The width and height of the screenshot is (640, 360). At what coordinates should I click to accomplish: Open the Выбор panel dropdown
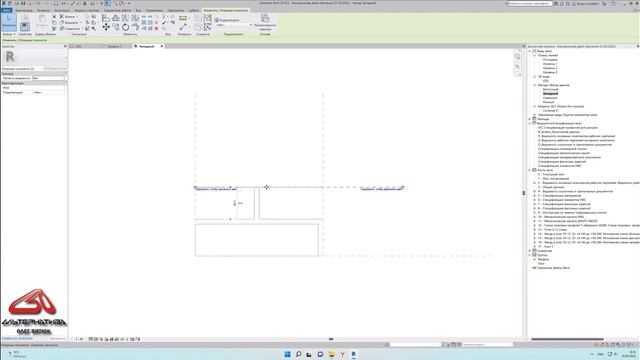[9, 34]
